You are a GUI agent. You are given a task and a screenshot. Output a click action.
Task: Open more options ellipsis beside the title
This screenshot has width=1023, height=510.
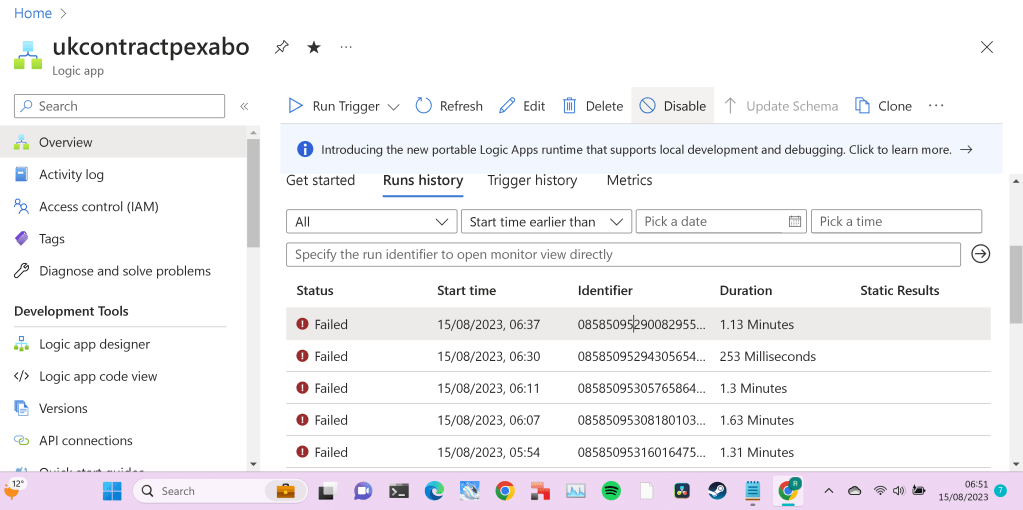pos(346,47)
